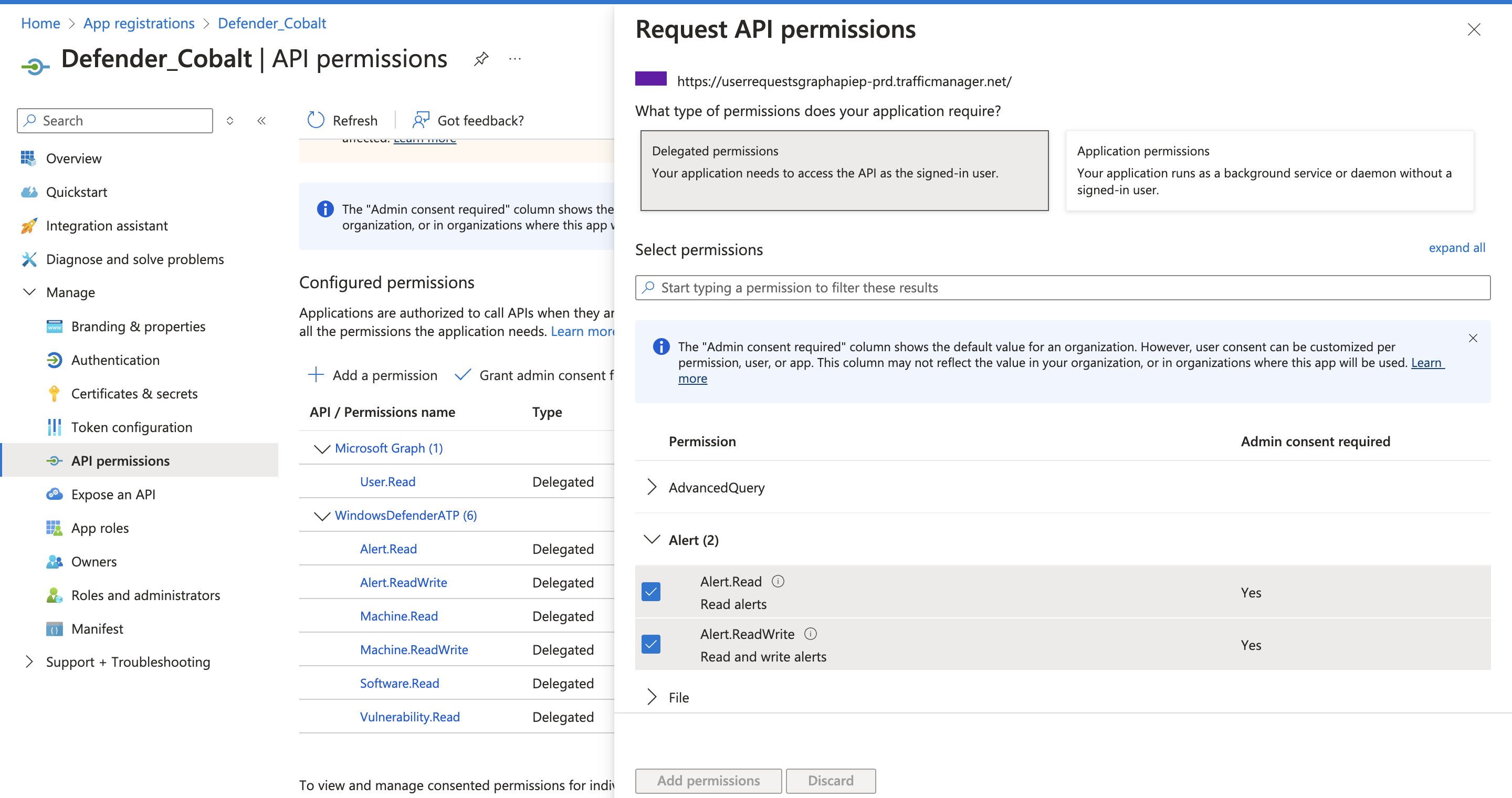Switch to the API permissions section
1512x798 pixels.
pyautogui.click(x=120, y=460)
